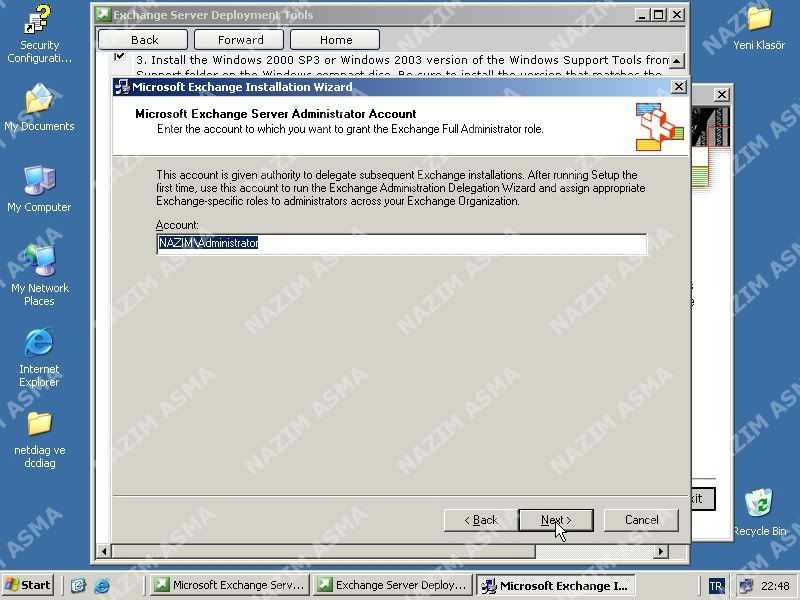This screenshot has width=800, height=600.
Task: Go Back in the Installation Wizard
Action: click(x=480, y=520)
